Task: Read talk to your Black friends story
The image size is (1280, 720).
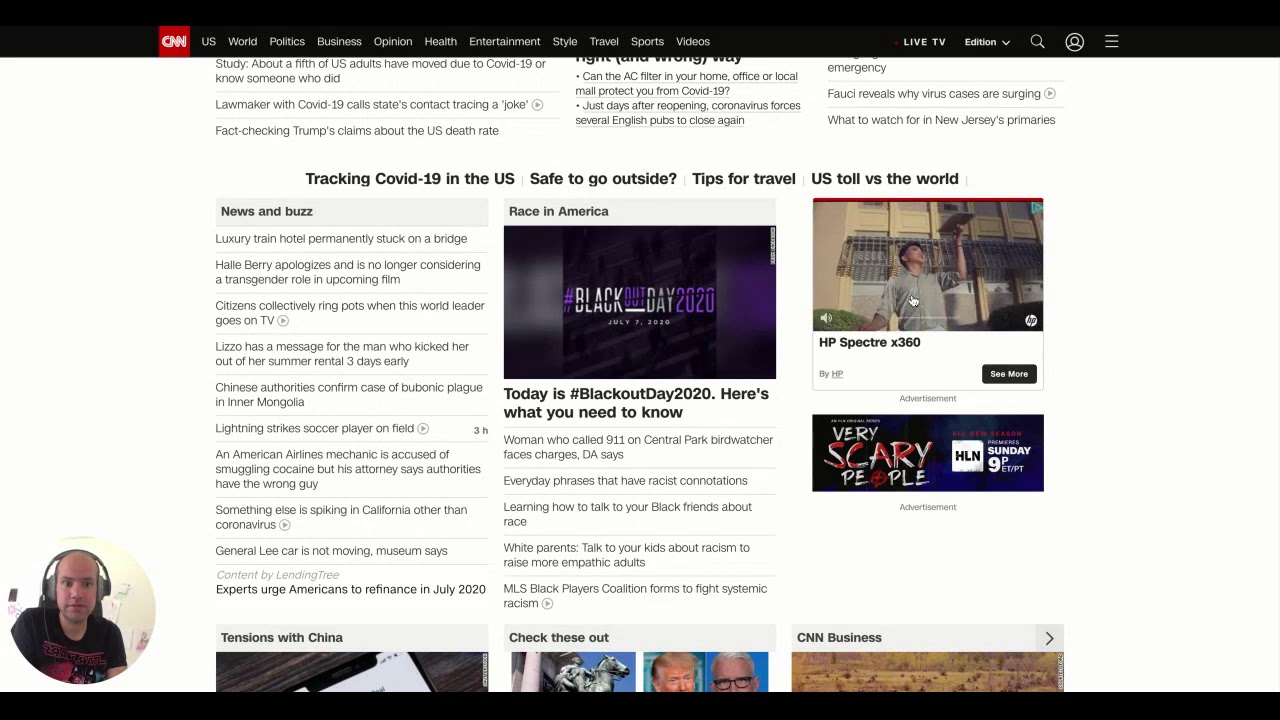Action: tap(627, 514)
